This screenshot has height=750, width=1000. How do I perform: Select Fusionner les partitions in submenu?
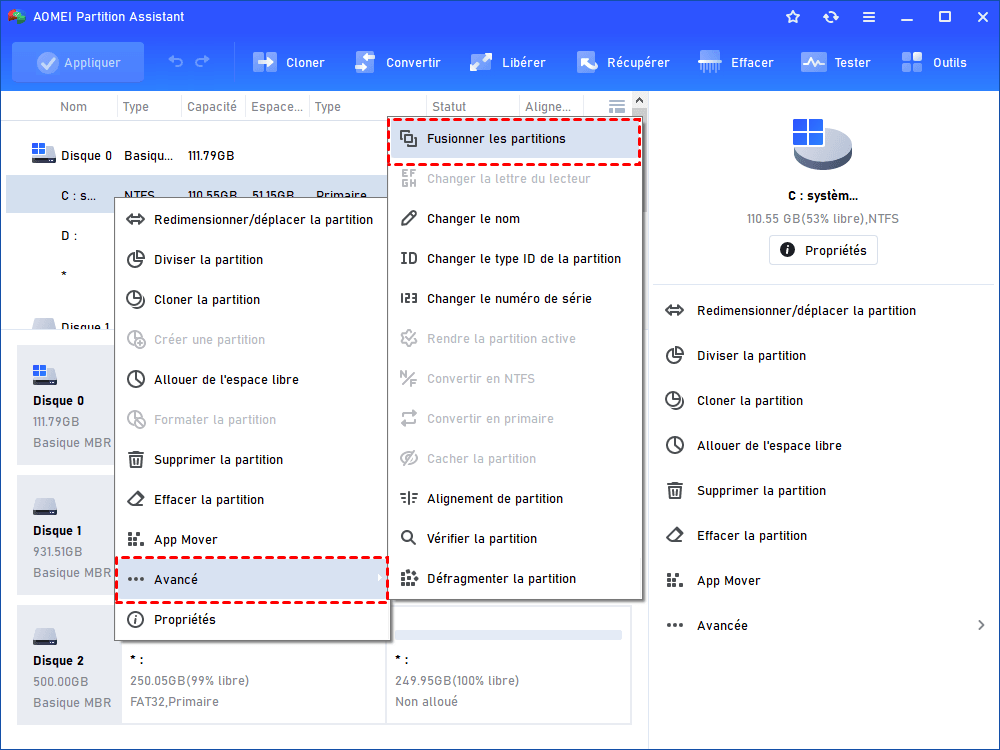(514, 138)
